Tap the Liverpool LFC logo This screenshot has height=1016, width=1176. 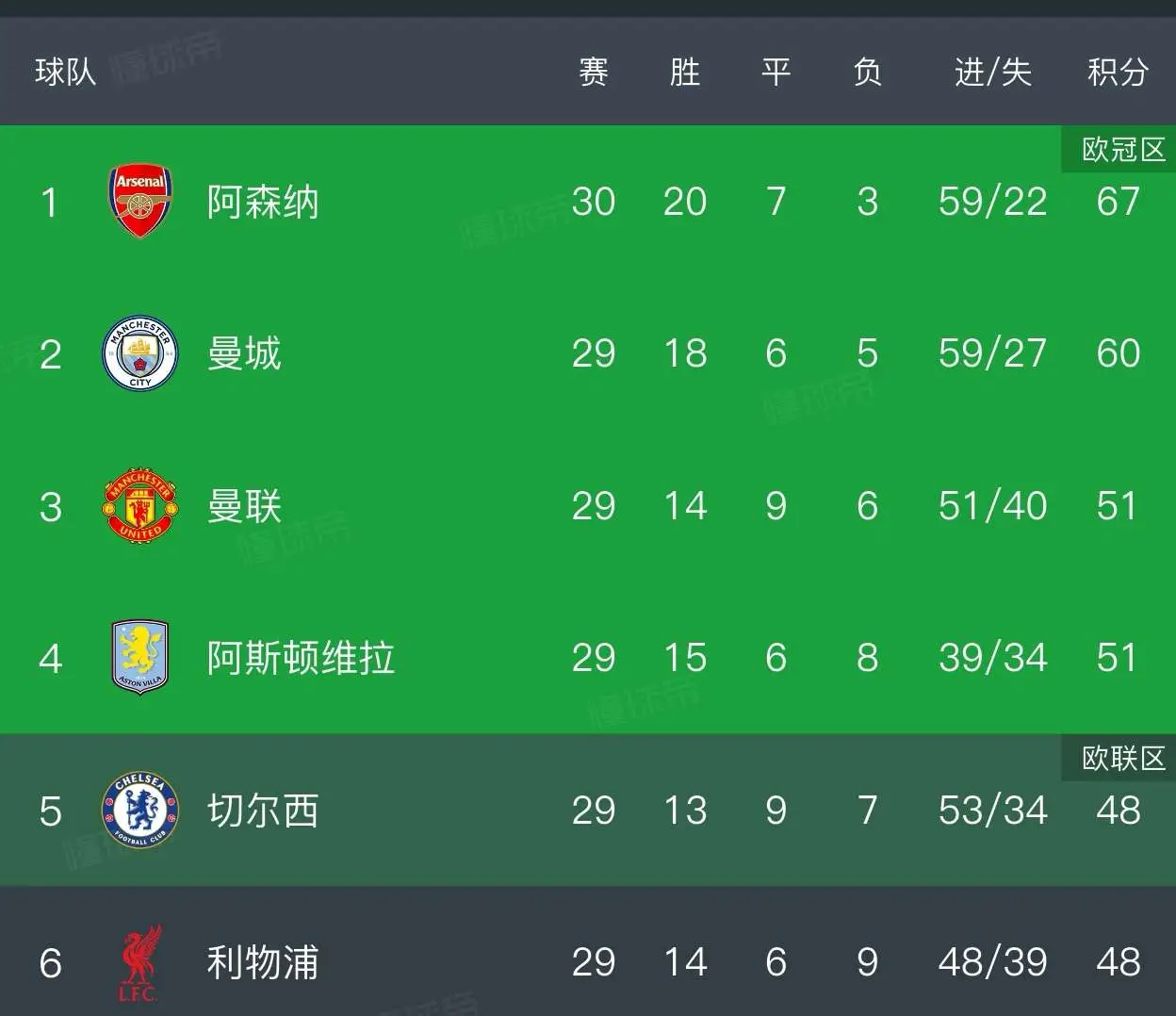139,962
